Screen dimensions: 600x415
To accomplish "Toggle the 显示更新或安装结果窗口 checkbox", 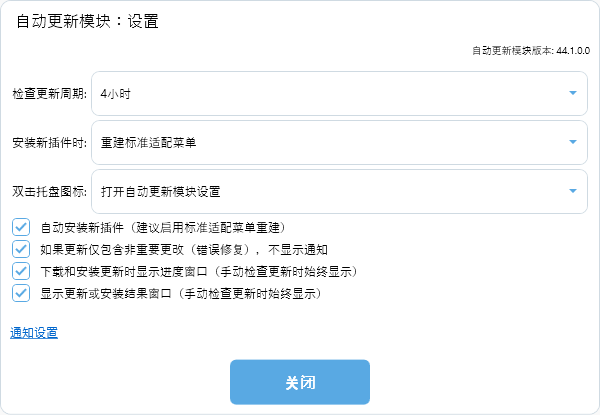I will point(21,293).
